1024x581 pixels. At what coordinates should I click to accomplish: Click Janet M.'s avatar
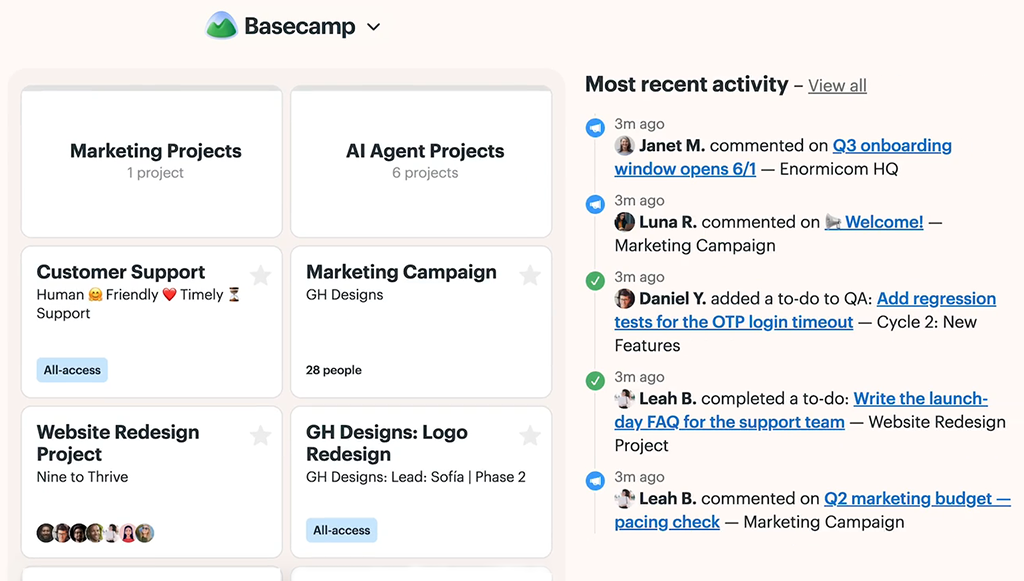coord(624,146)
